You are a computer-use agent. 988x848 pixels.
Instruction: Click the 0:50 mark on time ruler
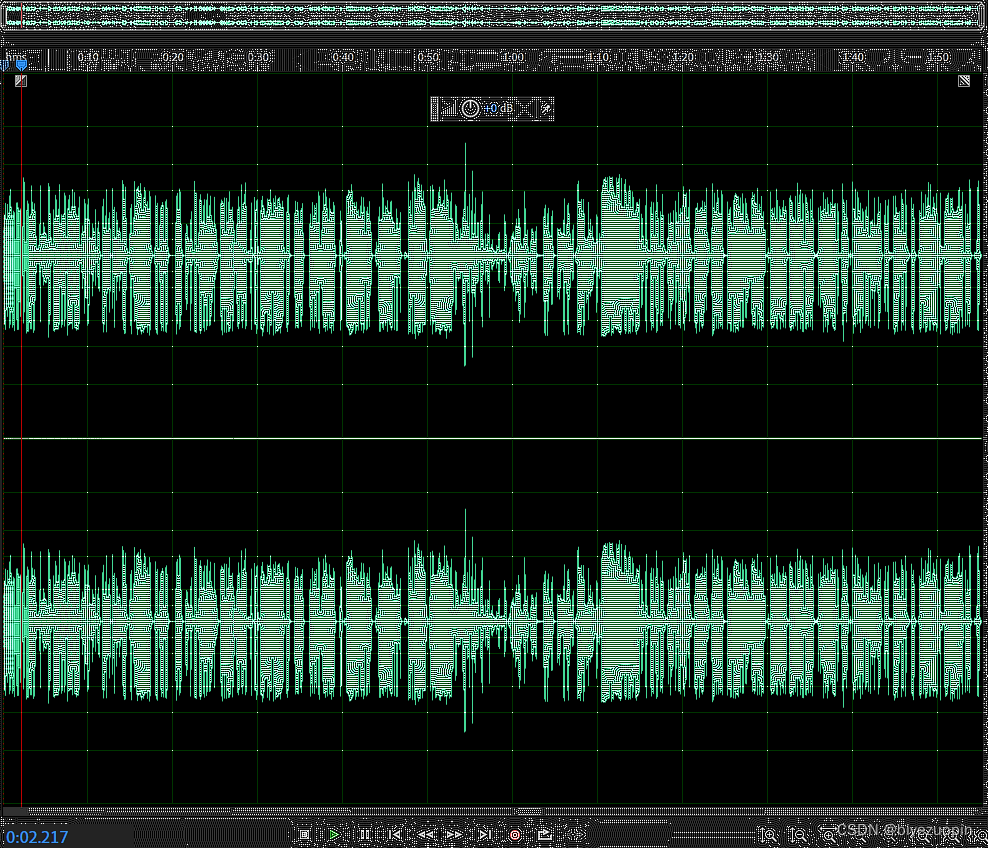click(428, 57)
